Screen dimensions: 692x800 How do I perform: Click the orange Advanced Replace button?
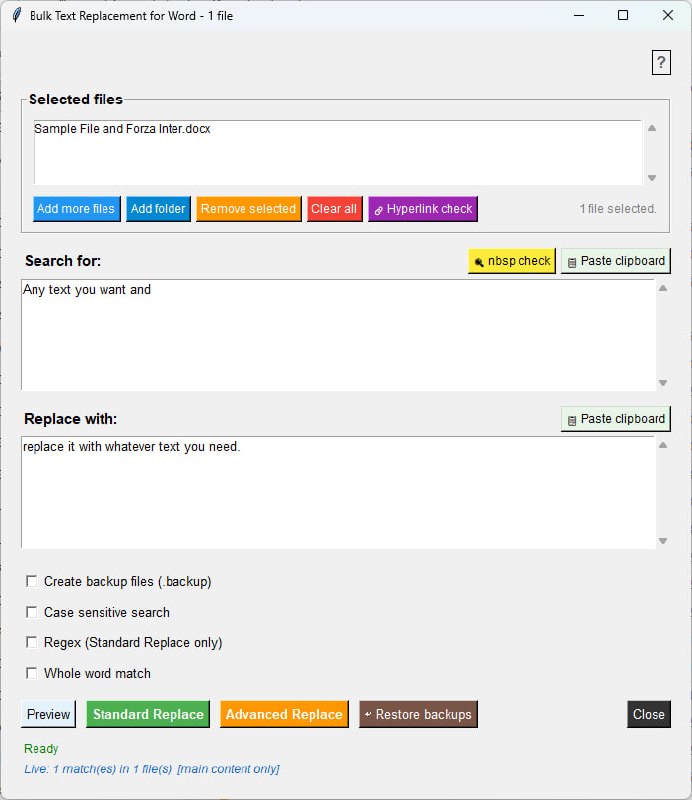(x=284, y=714)
